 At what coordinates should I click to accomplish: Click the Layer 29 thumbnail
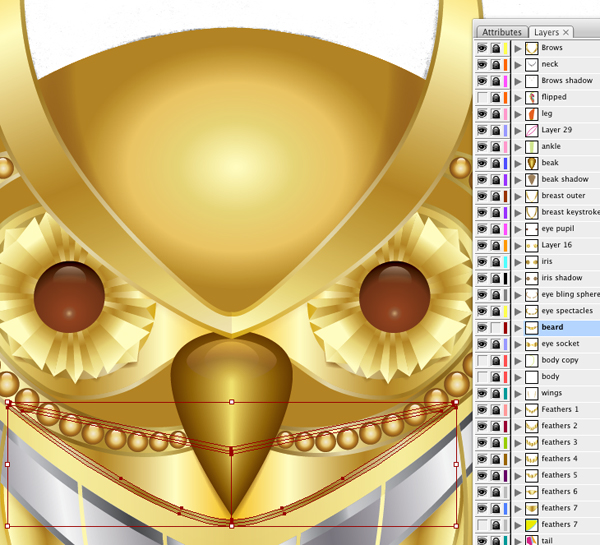[x=532, y=131]
